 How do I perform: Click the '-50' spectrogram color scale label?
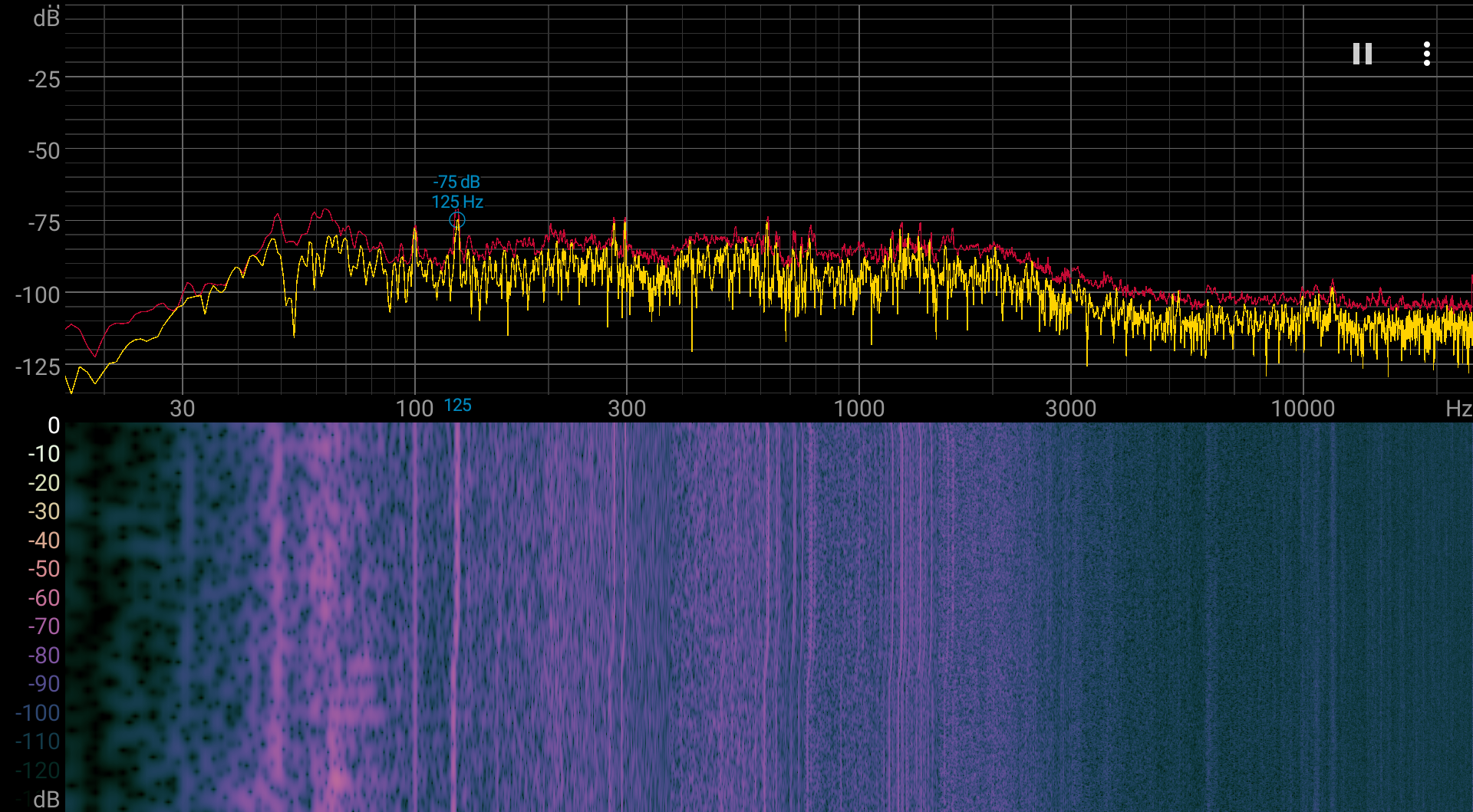tap(44, 569)
